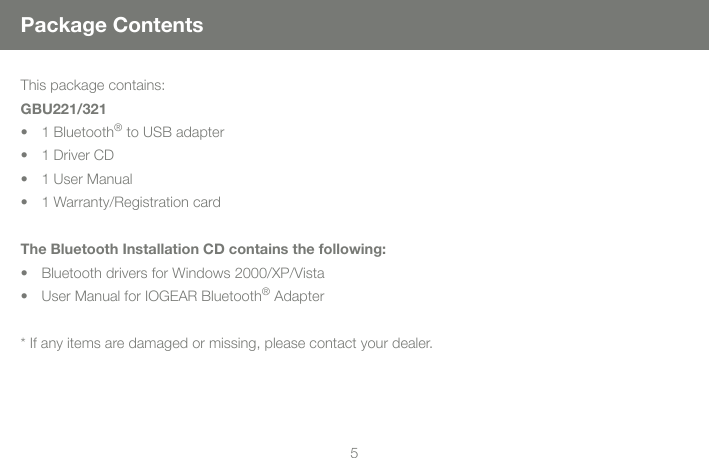Click the "This package contains:" line
Viewport: 709px width, 458px height.
[94, 84]
